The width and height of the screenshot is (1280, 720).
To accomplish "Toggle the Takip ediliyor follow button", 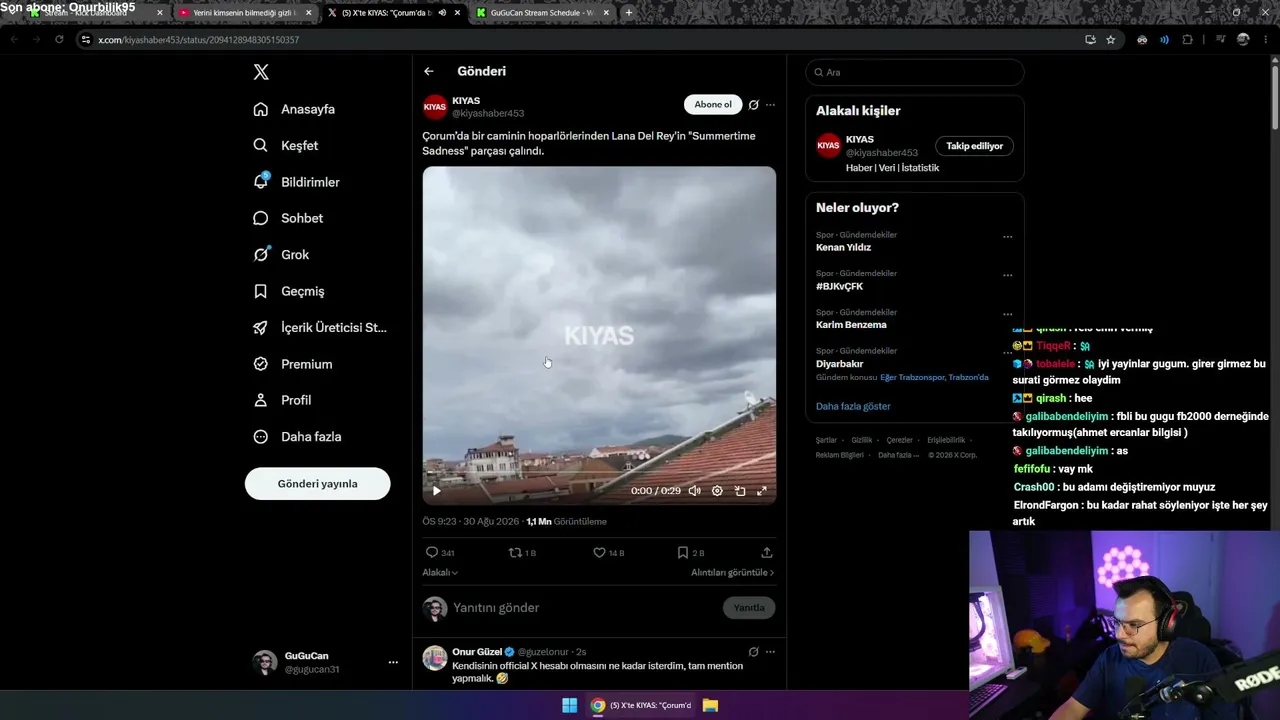I will [975, 146].
